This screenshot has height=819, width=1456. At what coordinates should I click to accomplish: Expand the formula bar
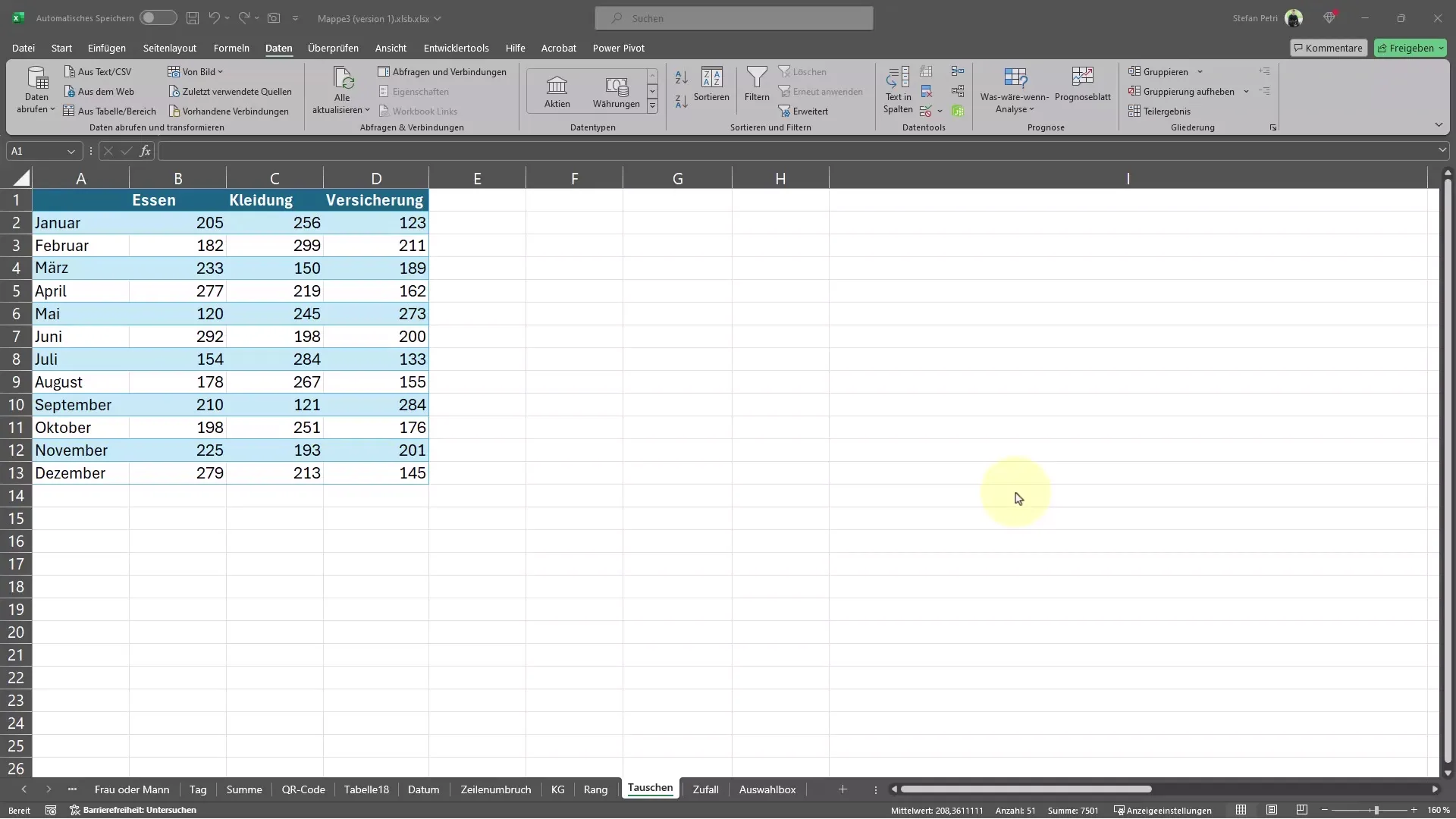click(1442, 150)
